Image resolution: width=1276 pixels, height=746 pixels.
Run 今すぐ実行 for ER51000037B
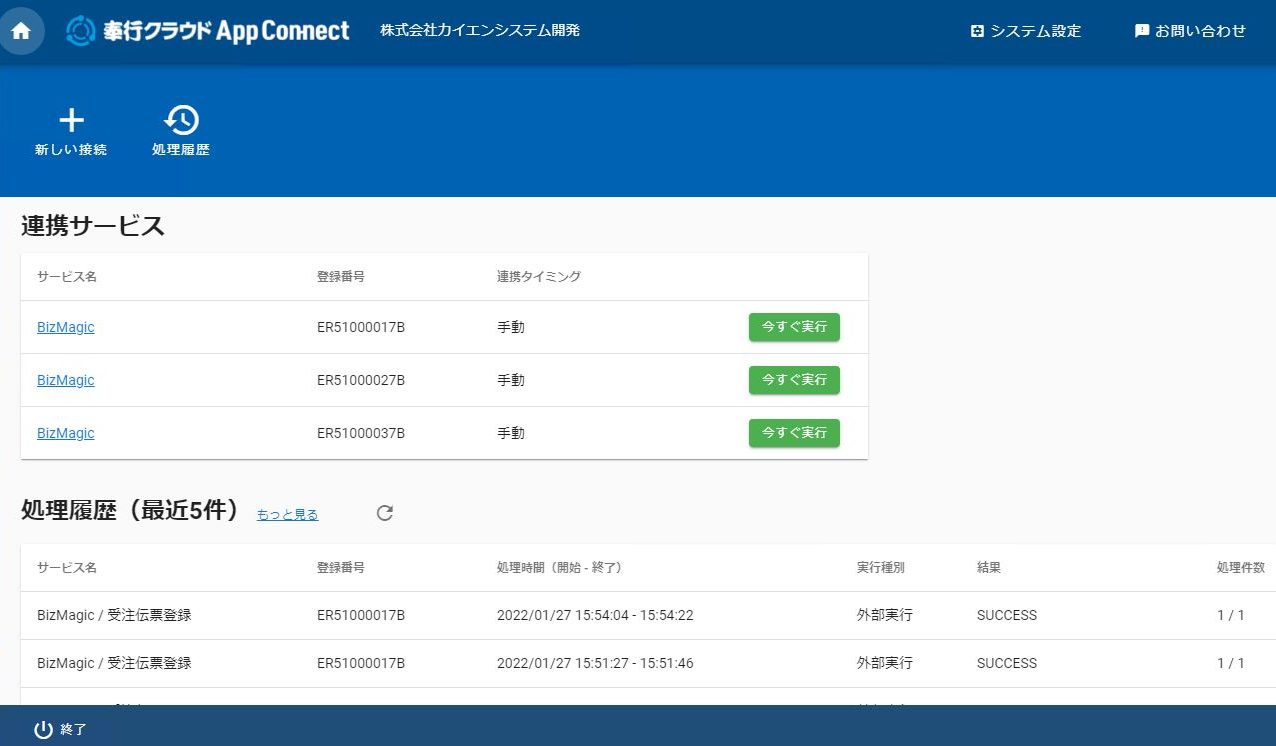[794, 433]
